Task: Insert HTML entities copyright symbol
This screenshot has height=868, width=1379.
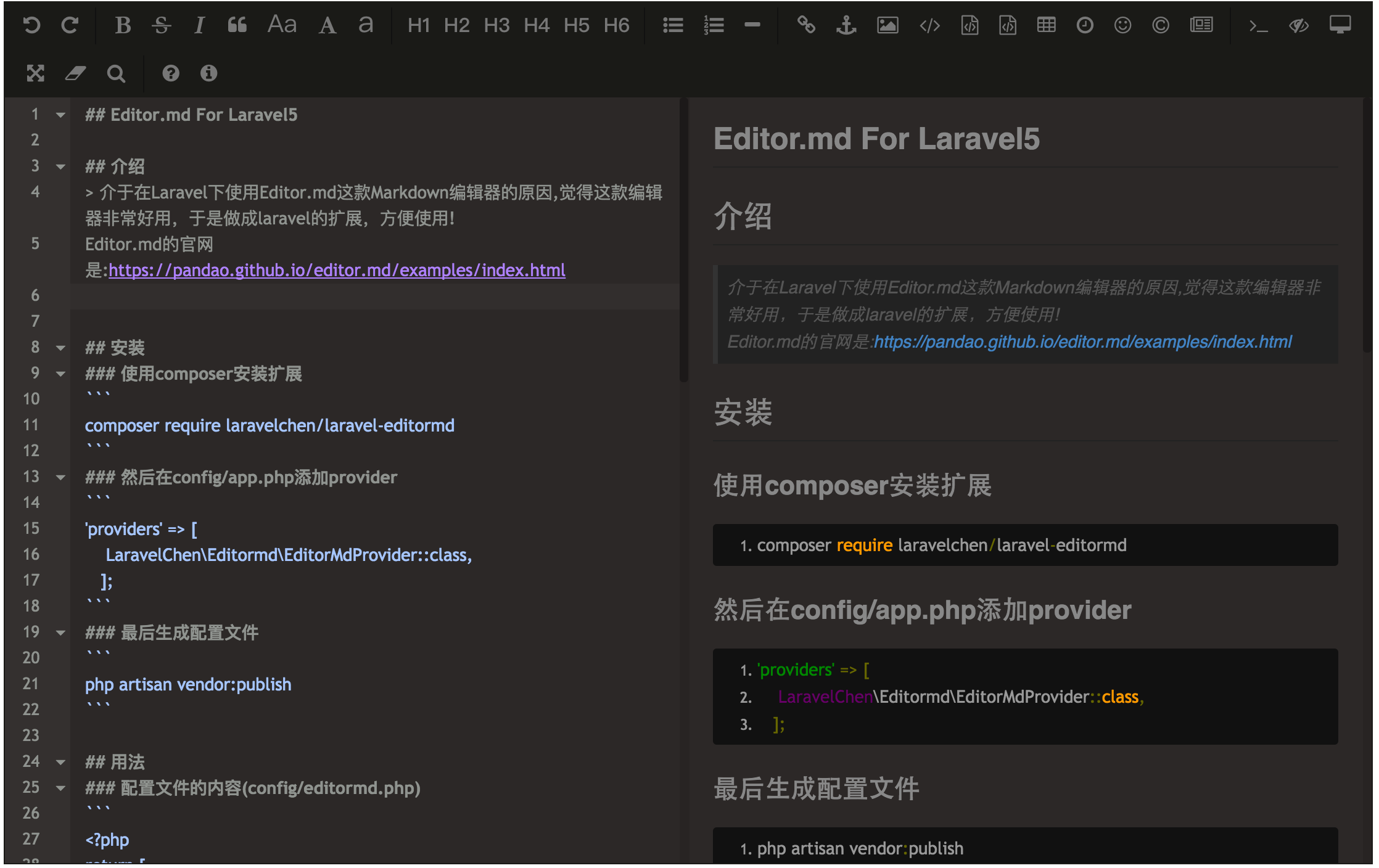Action: (1161, 25)
